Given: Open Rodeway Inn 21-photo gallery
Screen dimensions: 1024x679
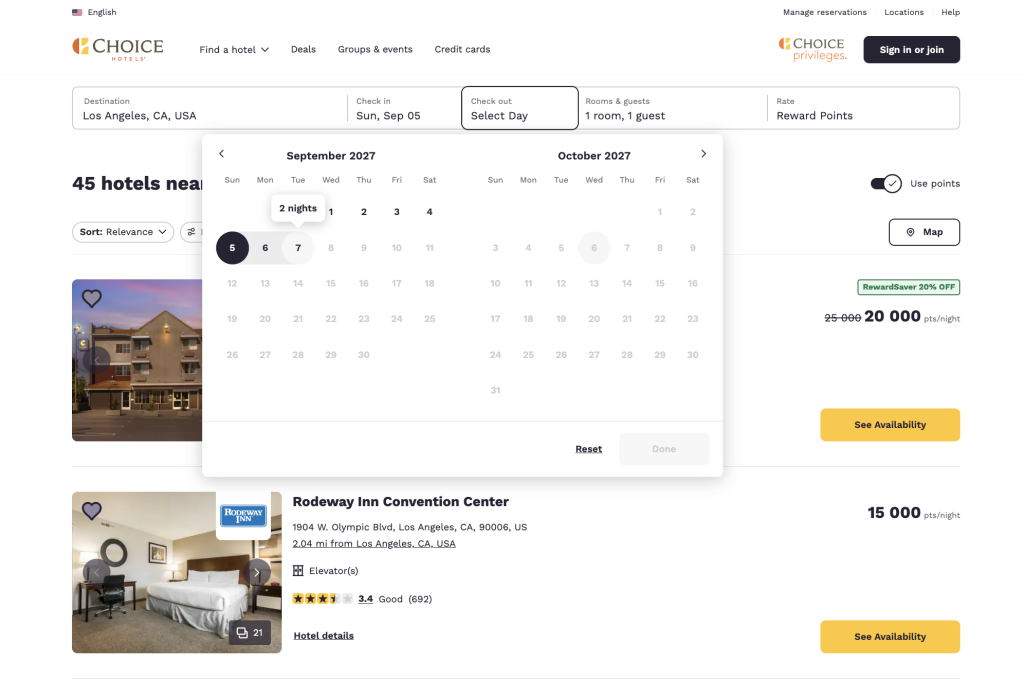Looking at the screenshot, I should [249, 633].
